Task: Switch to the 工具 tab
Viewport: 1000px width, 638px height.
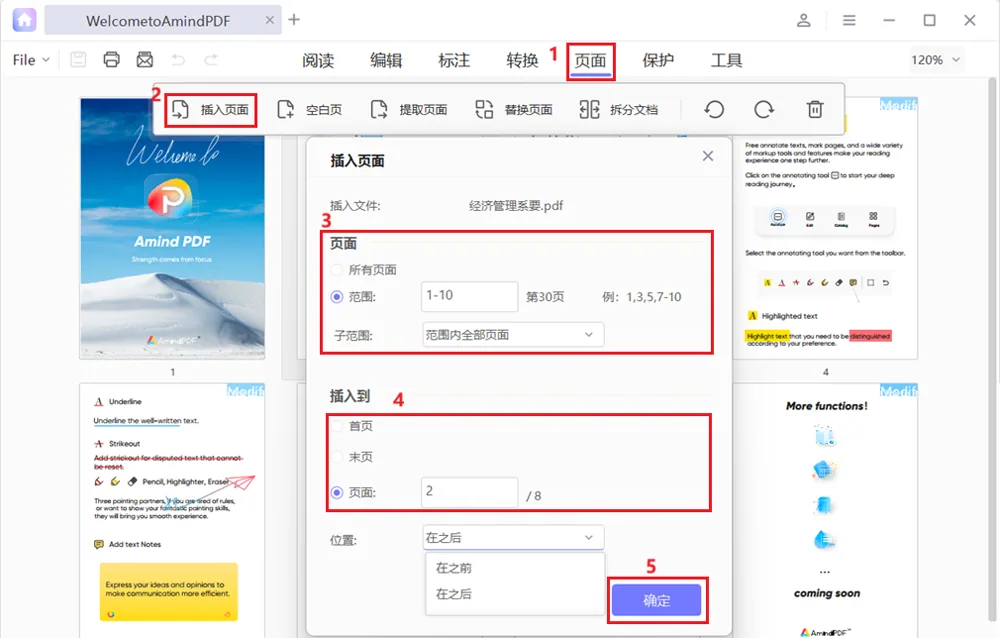Action: [x=726, y=60]
